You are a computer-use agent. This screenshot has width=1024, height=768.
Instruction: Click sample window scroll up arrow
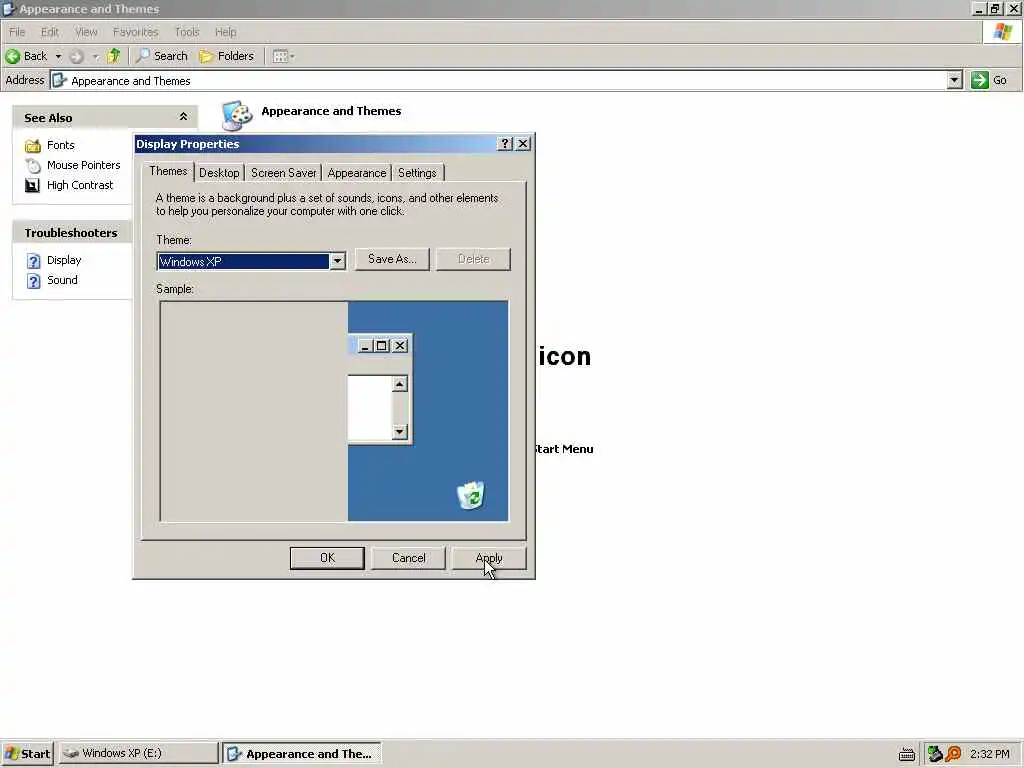(400, 384)
